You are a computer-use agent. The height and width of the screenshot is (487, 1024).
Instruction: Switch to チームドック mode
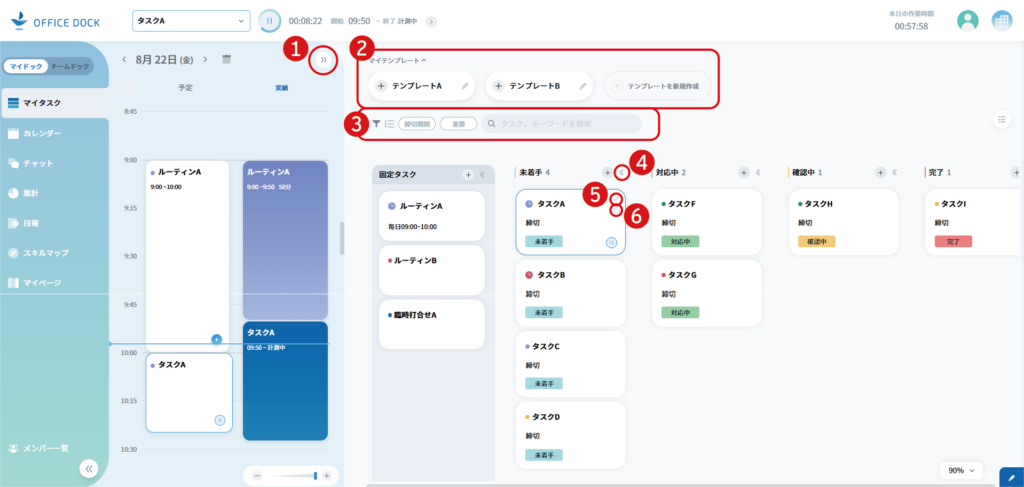(70, 66)
